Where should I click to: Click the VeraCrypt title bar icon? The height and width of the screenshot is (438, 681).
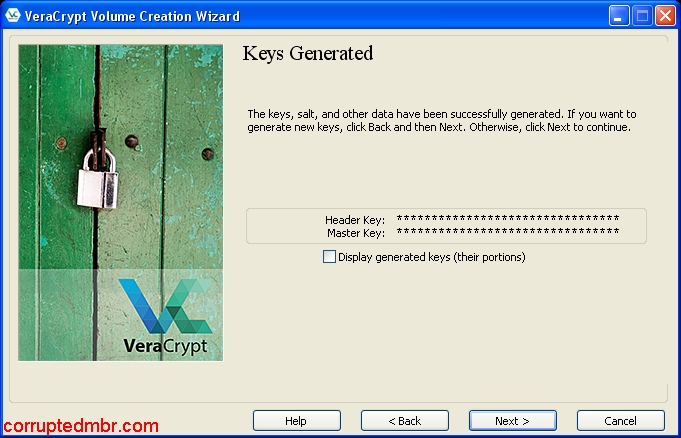pos(13,15)
